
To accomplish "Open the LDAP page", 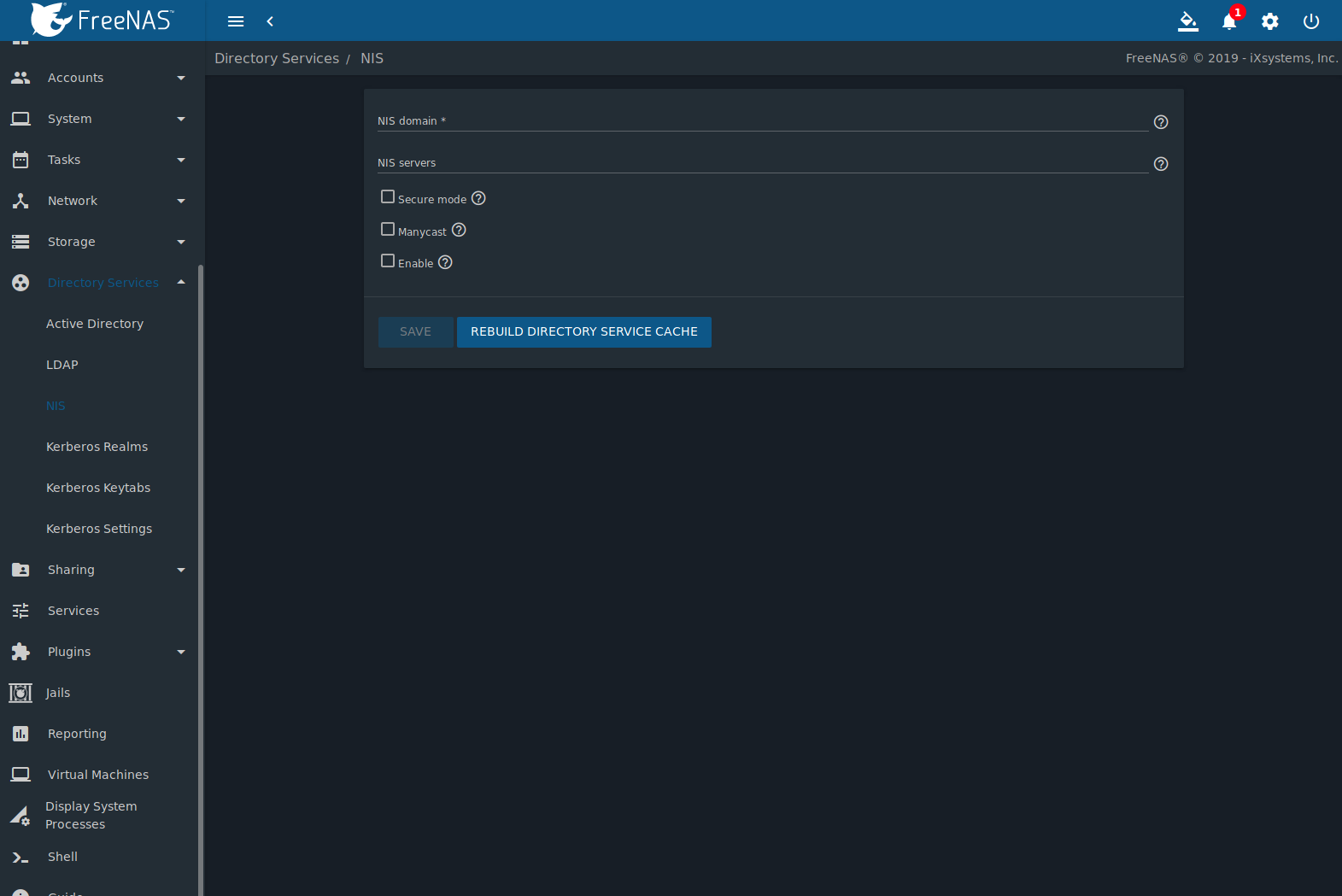I will (x=62, y=365).
